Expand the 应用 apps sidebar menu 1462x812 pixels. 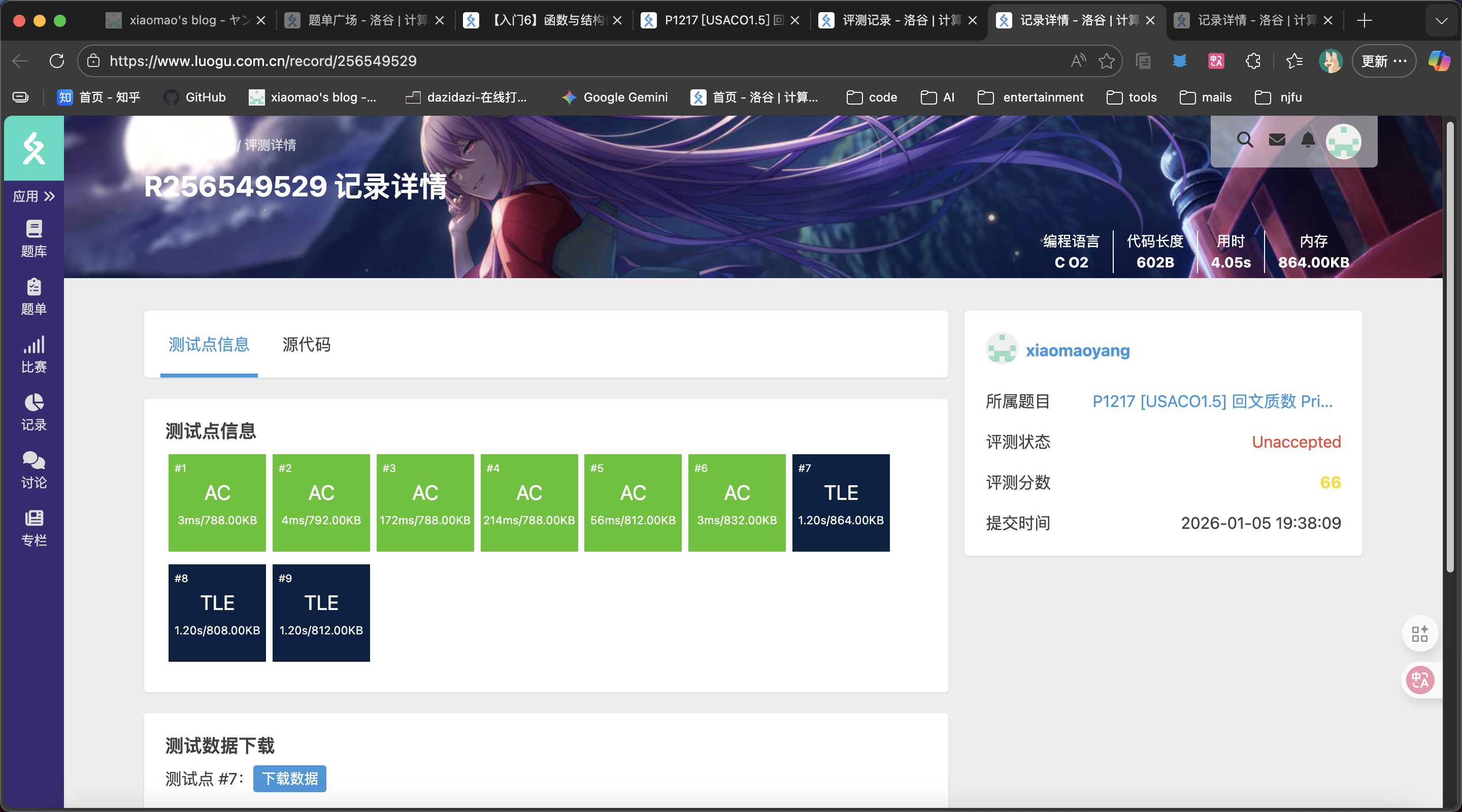34,196
